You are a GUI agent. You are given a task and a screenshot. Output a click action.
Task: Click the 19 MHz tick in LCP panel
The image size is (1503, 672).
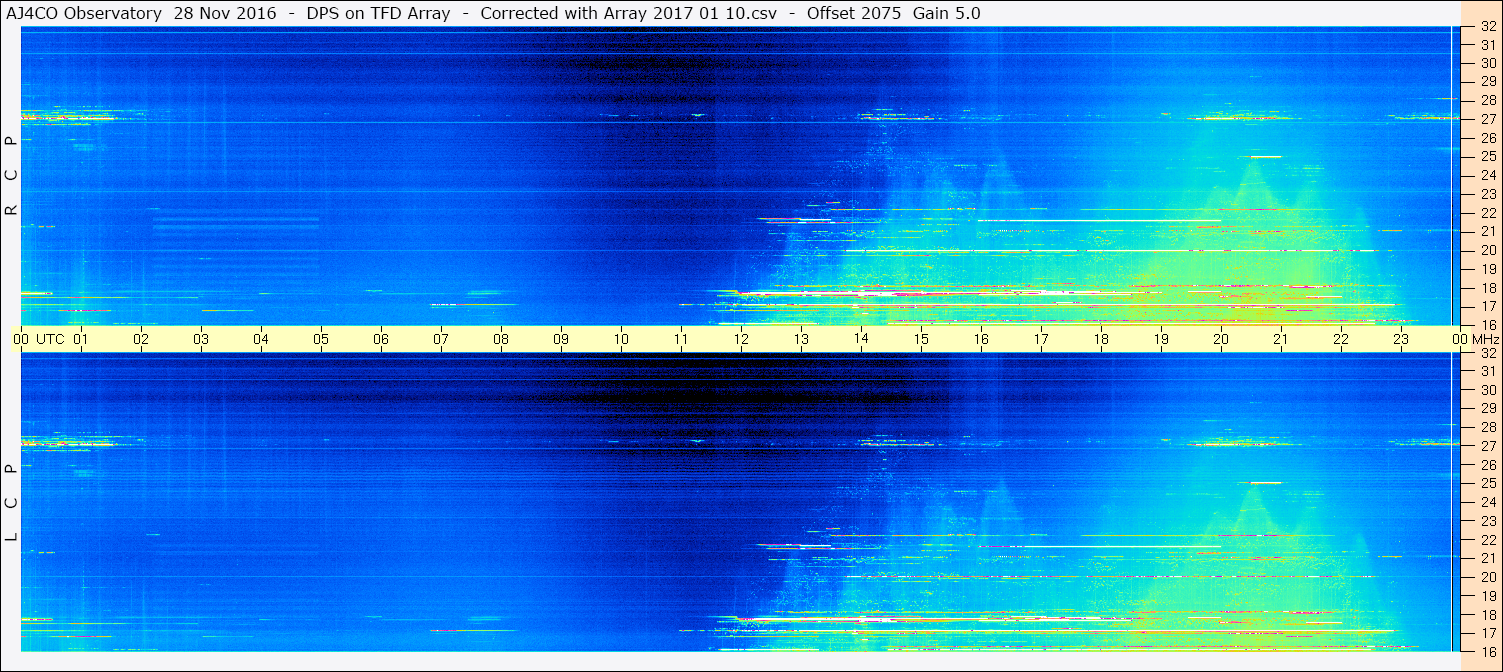tap(1488, 595)
